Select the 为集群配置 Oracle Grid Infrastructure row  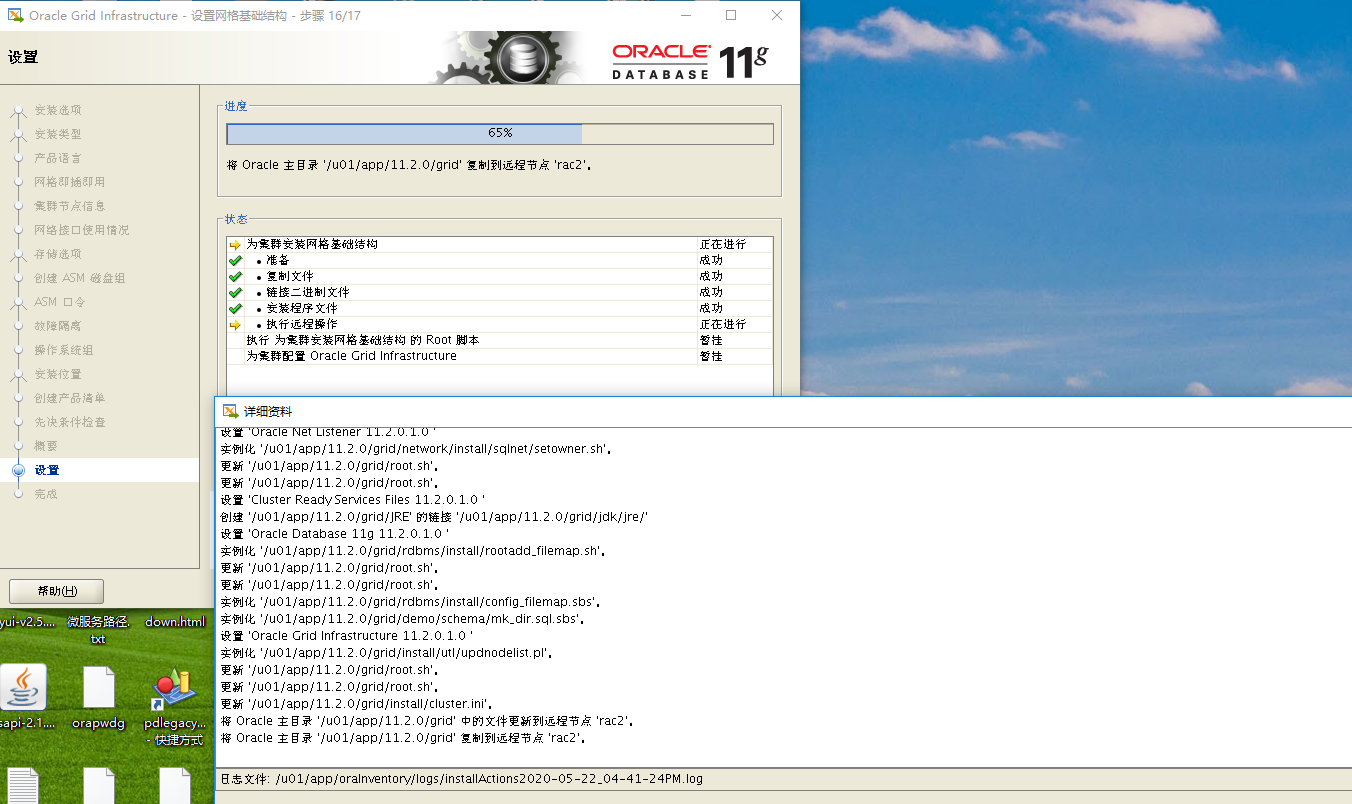click(351, 356)
